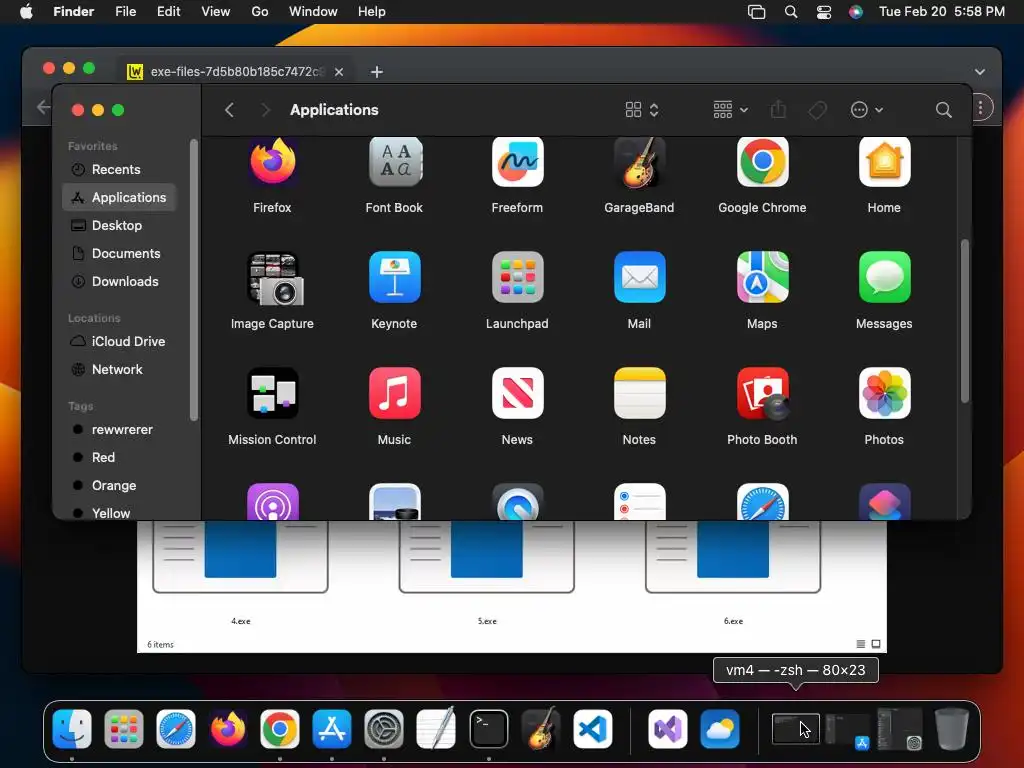Viewport: 1024px width, 768px height.
Task: Select the News app icon
Action: click(517, 393)
